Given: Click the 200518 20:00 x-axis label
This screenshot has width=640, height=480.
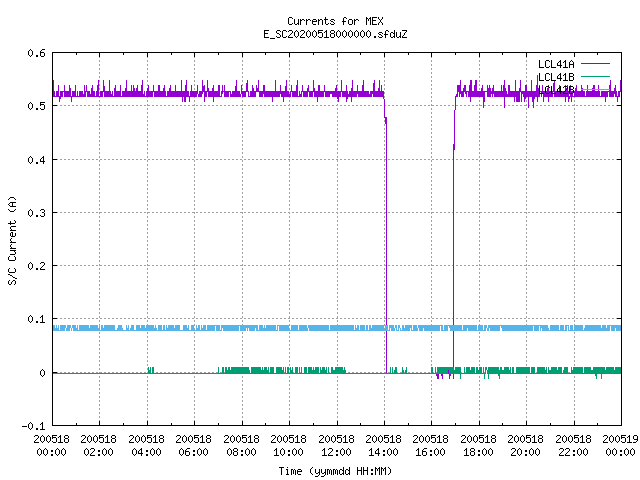Looking at the screenshot, I should [x=526, y=446].
